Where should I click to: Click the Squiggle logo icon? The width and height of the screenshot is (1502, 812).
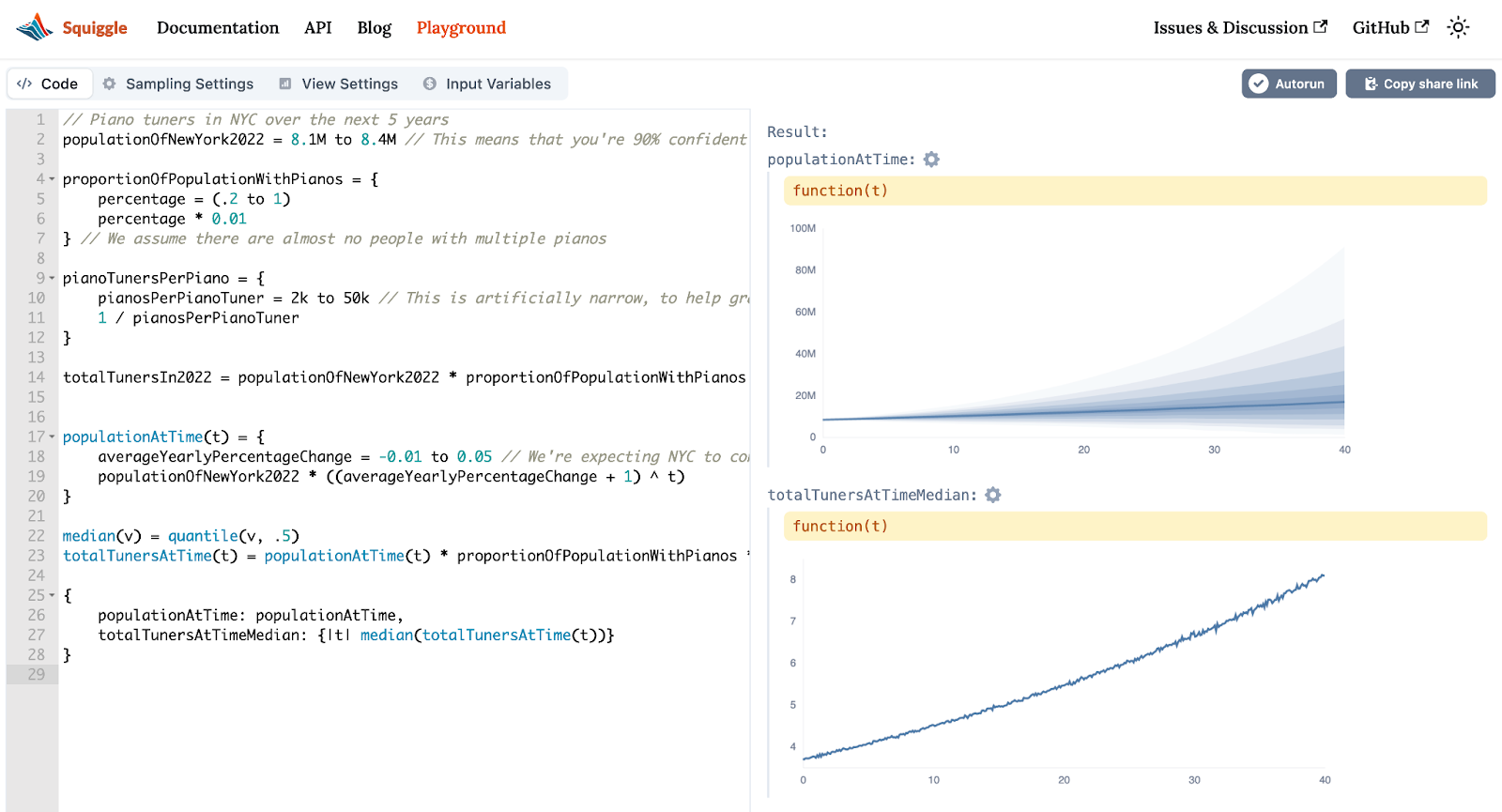[x=35, y=27]
